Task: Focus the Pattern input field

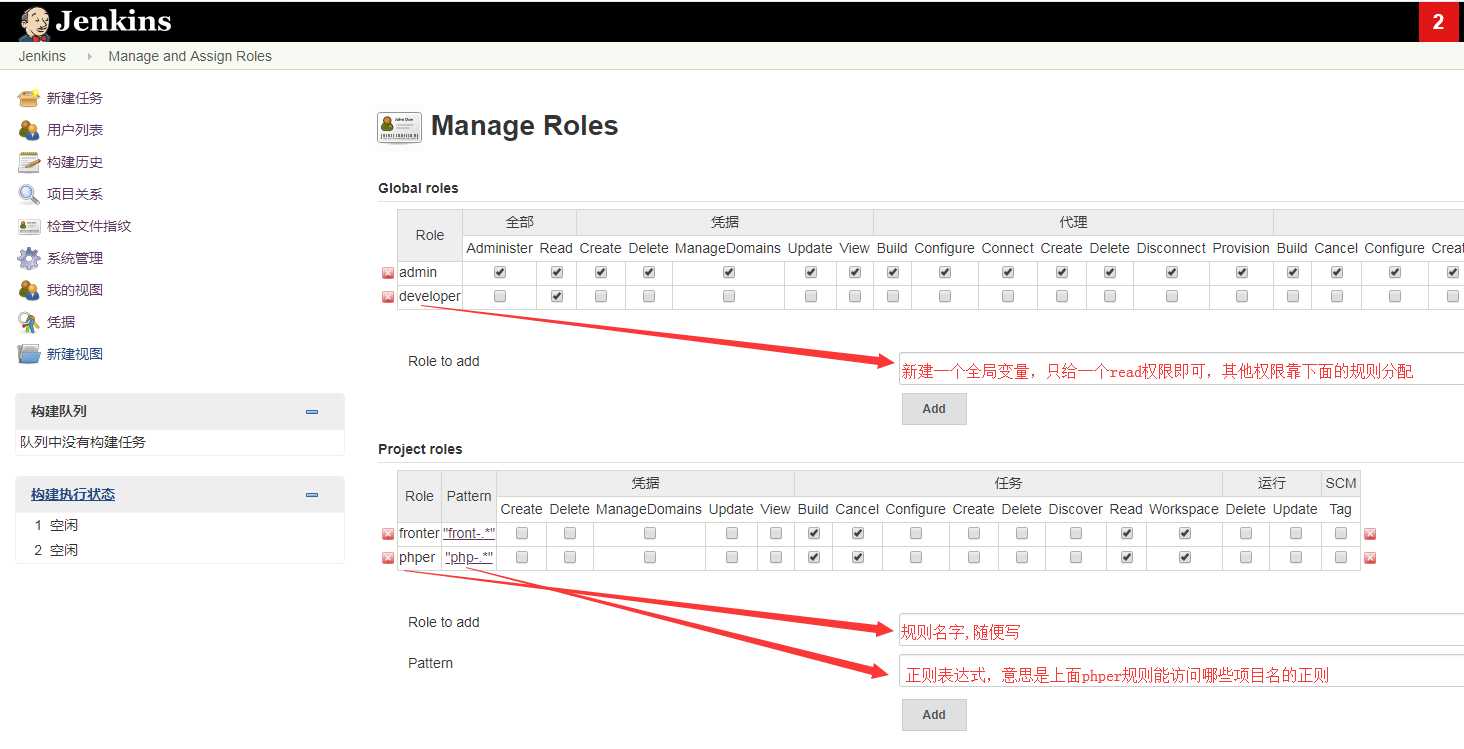Action: 1181,671
